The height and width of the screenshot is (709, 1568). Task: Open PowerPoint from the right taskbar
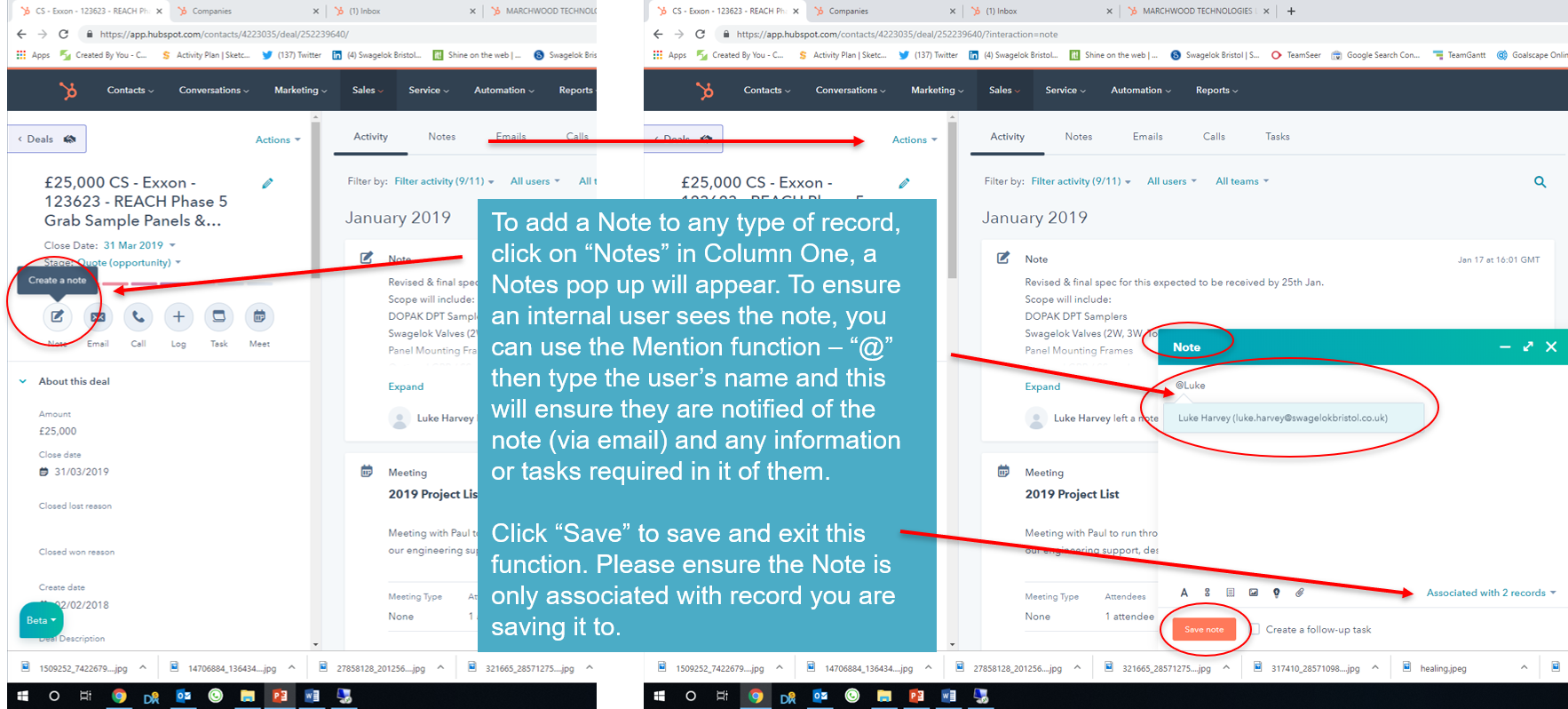916,696
